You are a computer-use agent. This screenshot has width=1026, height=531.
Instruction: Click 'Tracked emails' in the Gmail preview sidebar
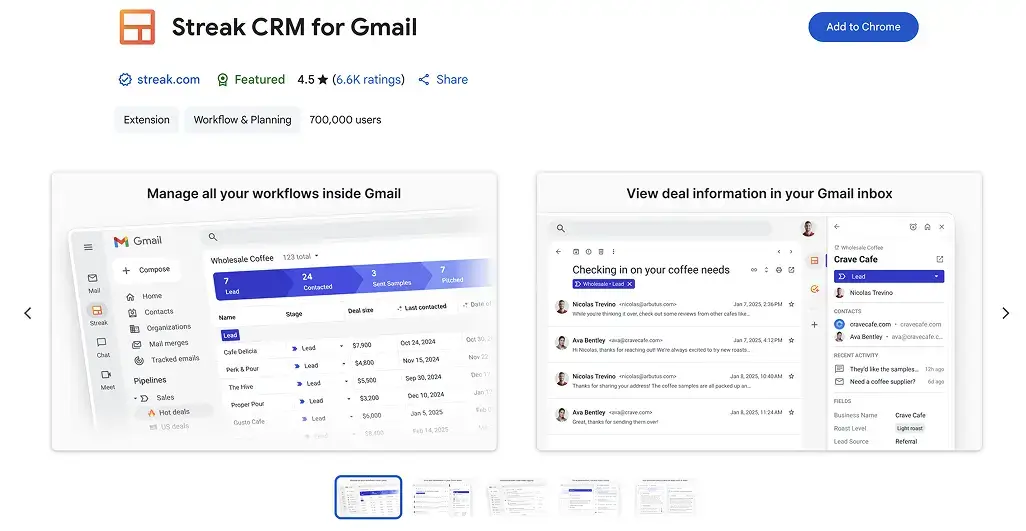pyautogui.click(x=175, y=359)
